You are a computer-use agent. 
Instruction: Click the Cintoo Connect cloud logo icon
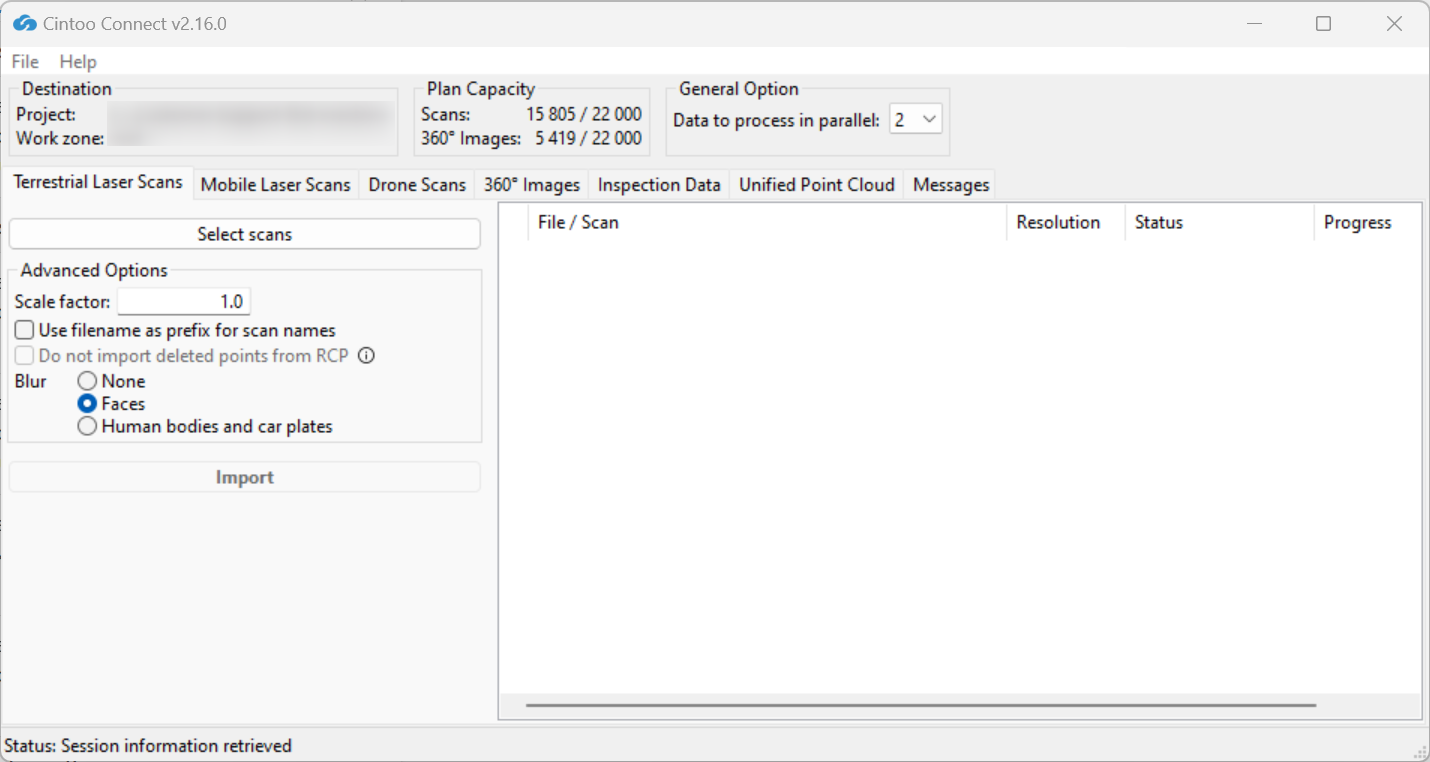point(25,23)
